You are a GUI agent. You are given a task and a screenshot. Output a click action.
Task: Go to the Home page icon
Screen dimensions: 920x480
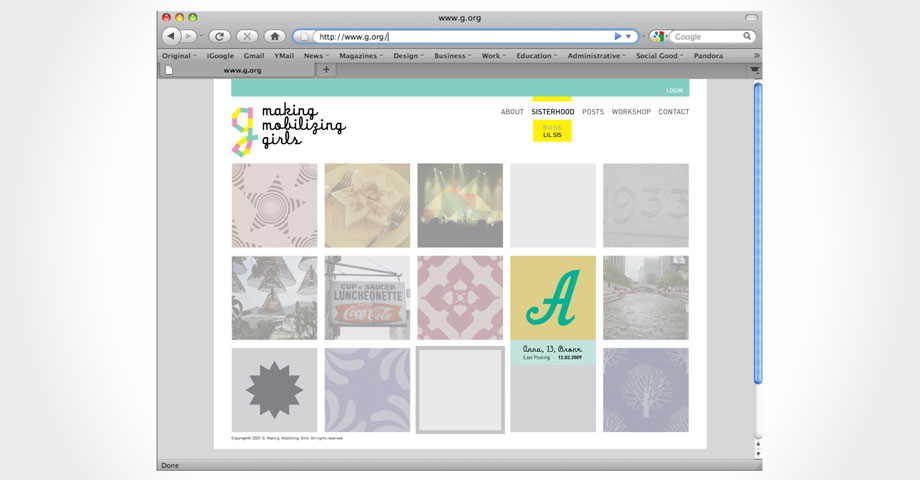(275, 36)
